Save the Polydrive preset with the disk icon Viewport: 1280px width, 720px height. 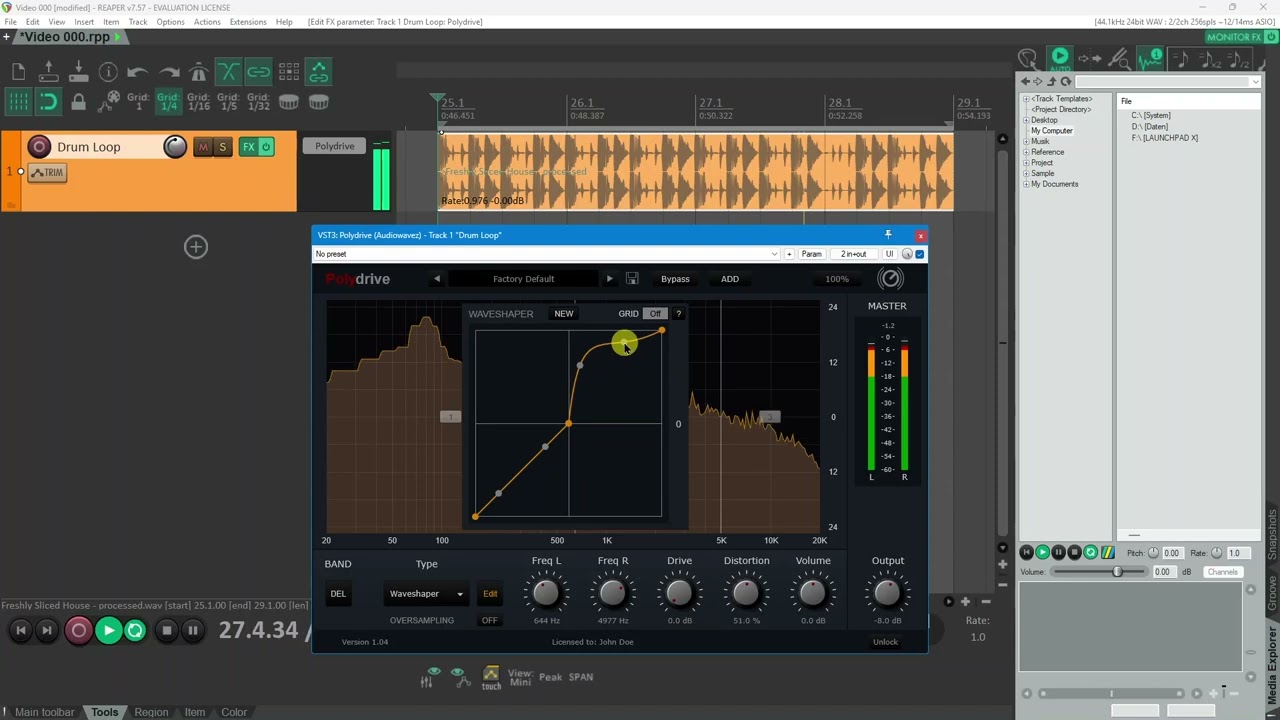[x=632, y=279]
